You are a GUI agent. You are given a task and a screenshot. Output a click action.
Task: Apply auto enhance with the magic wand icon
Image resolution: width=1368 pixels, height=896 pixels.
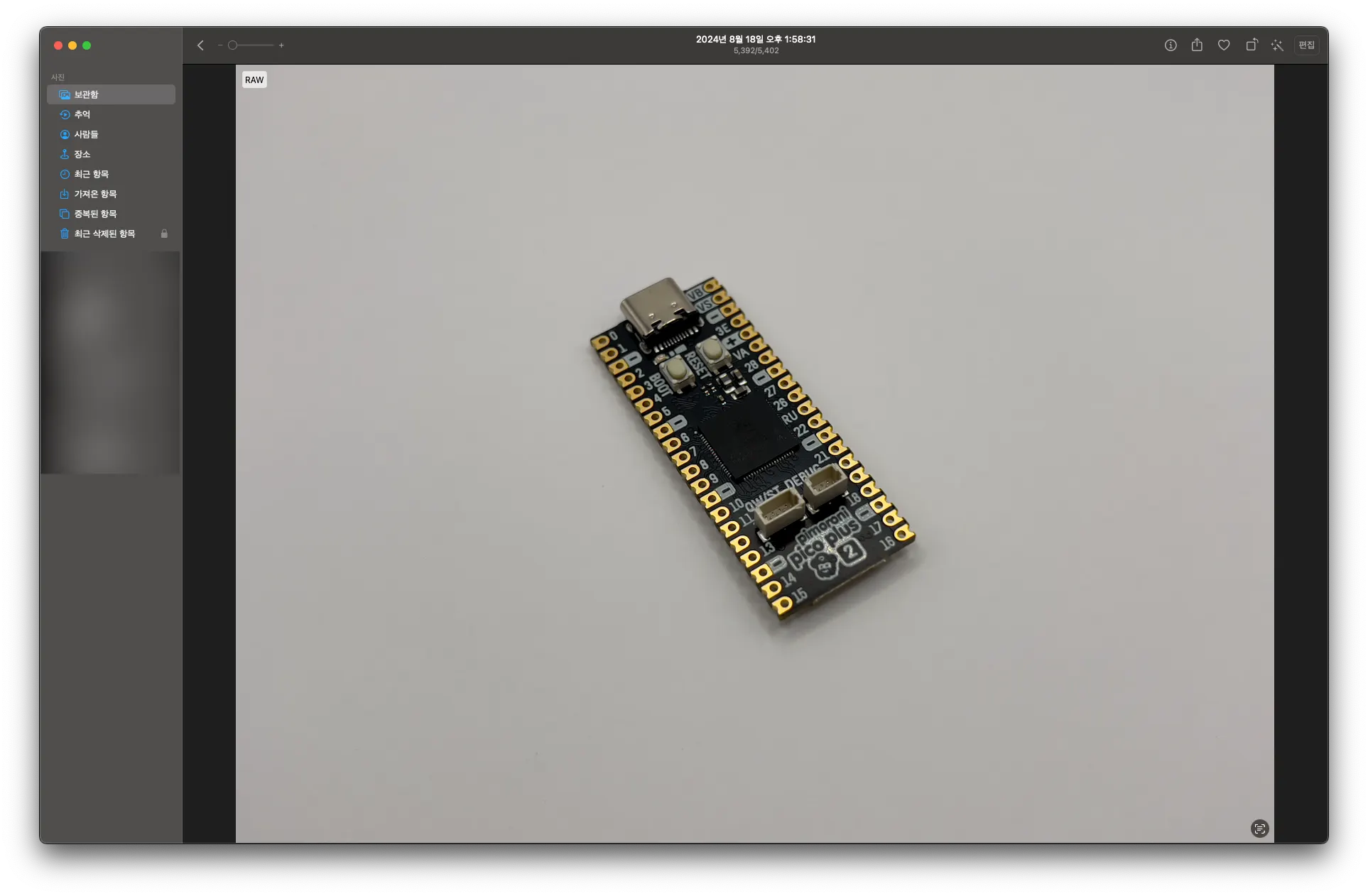(x=1277, y=45)
